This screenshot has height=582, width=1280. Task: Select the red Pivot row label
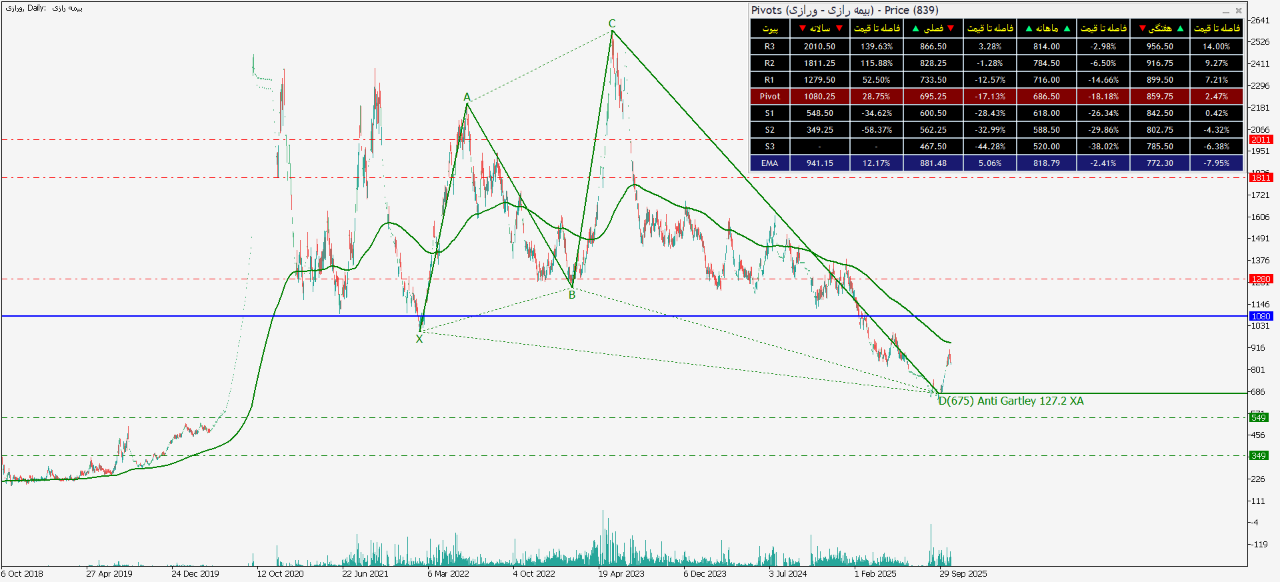click(768, 97)
